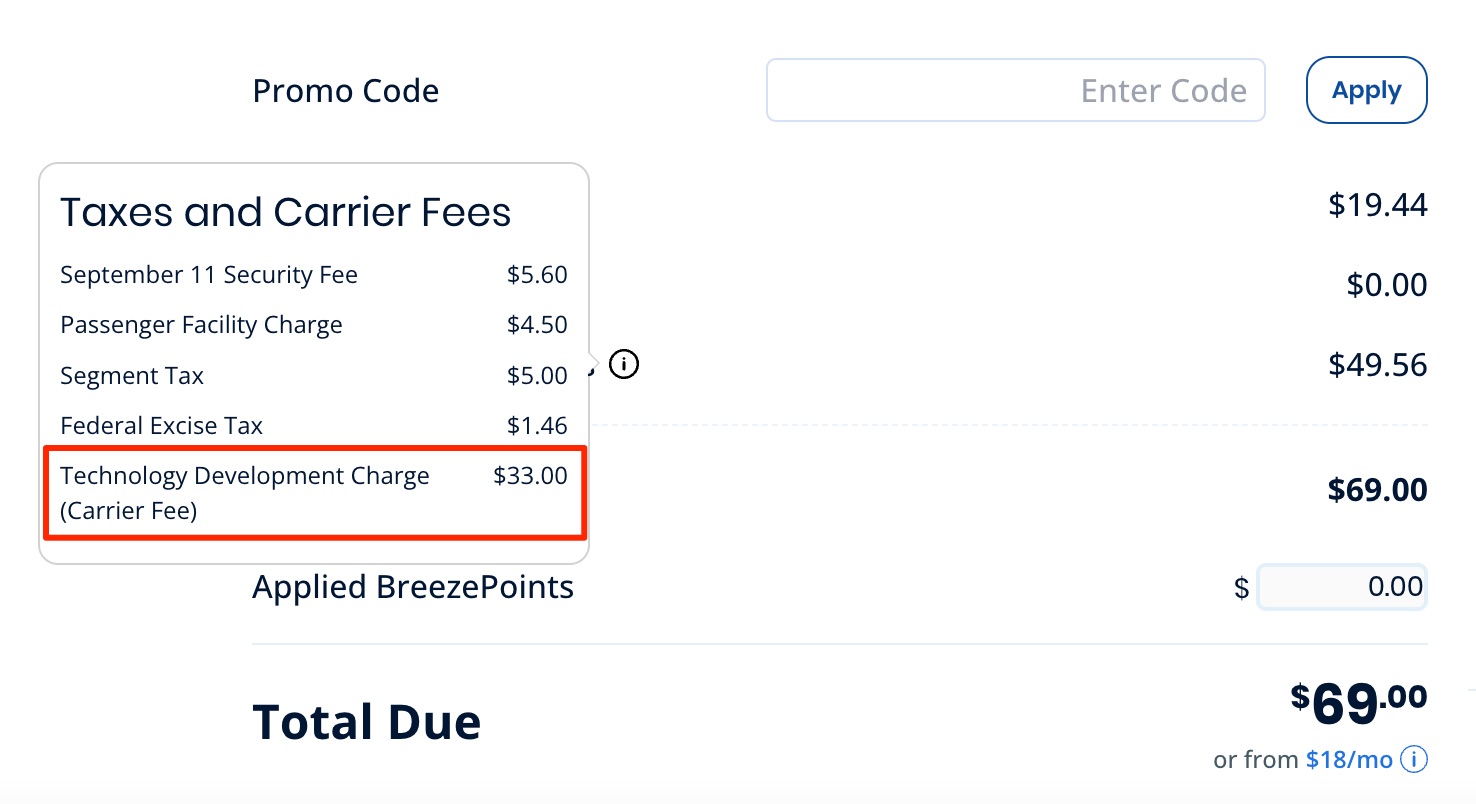This screenshot has height=804, width=1476.
Task: Click the $19.44 fare amount
Action: tap(1379, 205)
